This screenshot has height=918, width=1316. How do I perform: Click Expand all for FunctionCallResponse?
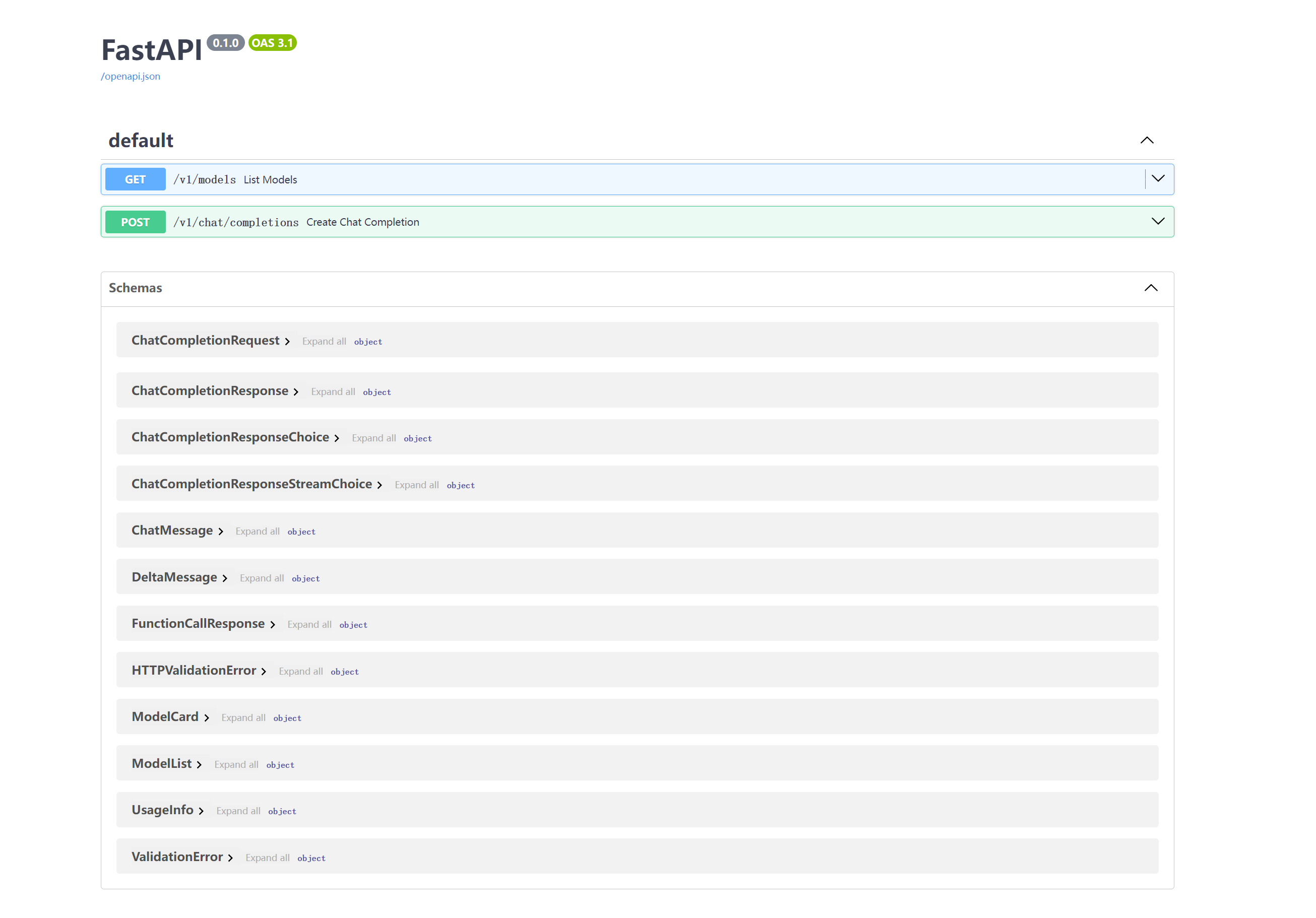point(309,625)
